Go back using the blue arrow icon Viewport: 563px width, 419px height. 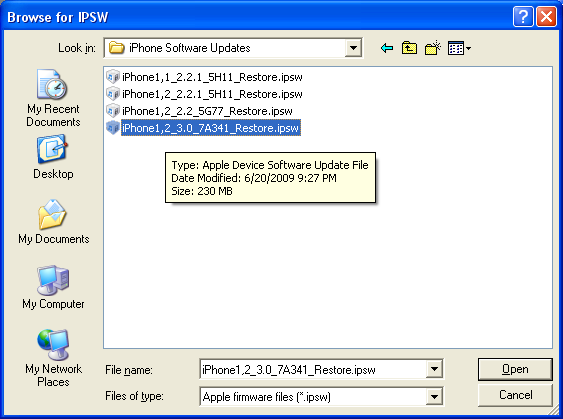pyautogui.click(x=387, y=48)
